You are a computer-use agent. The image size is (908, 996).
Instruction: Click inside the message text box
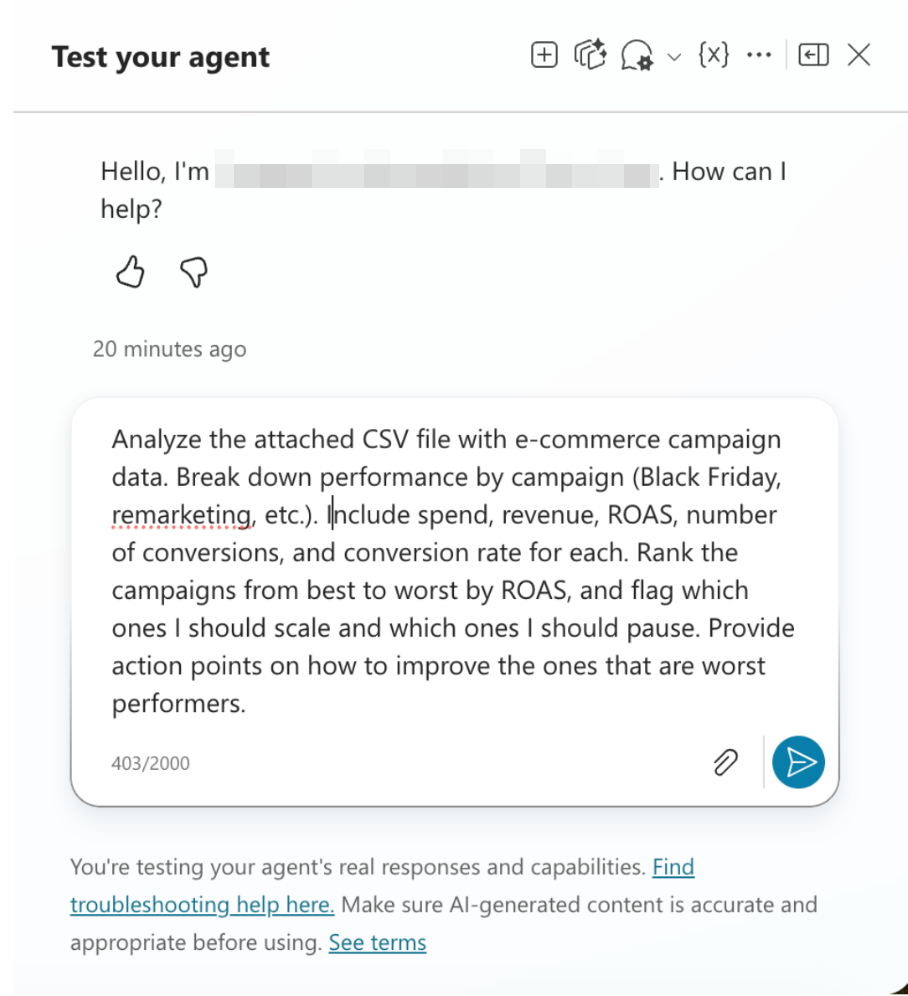[x=454, y=571]
